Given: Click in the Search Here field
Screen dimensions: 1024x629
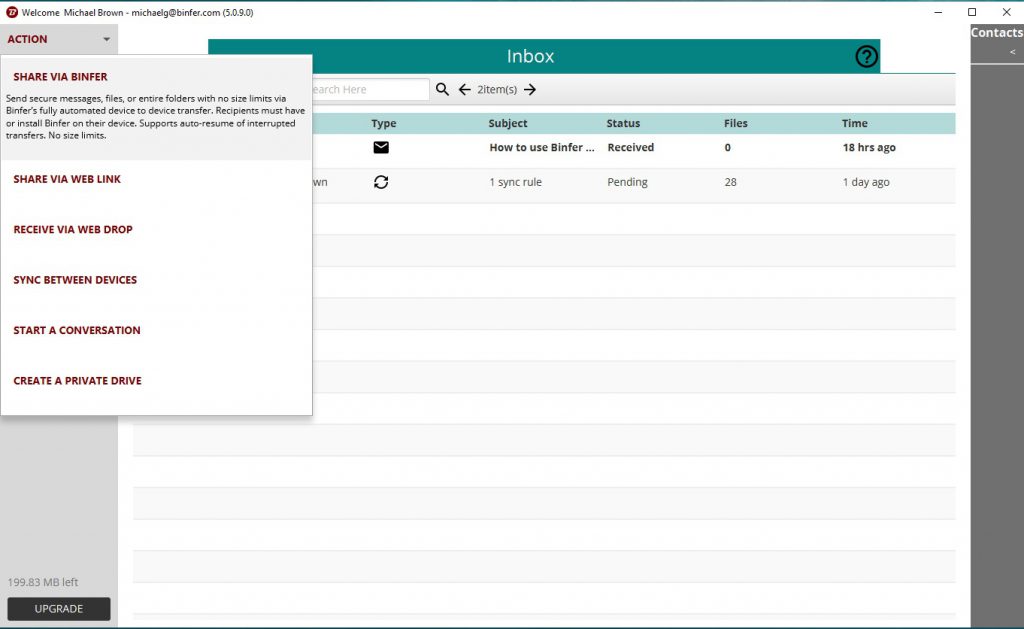Looking at the screenshot, I should coord(368,90).
